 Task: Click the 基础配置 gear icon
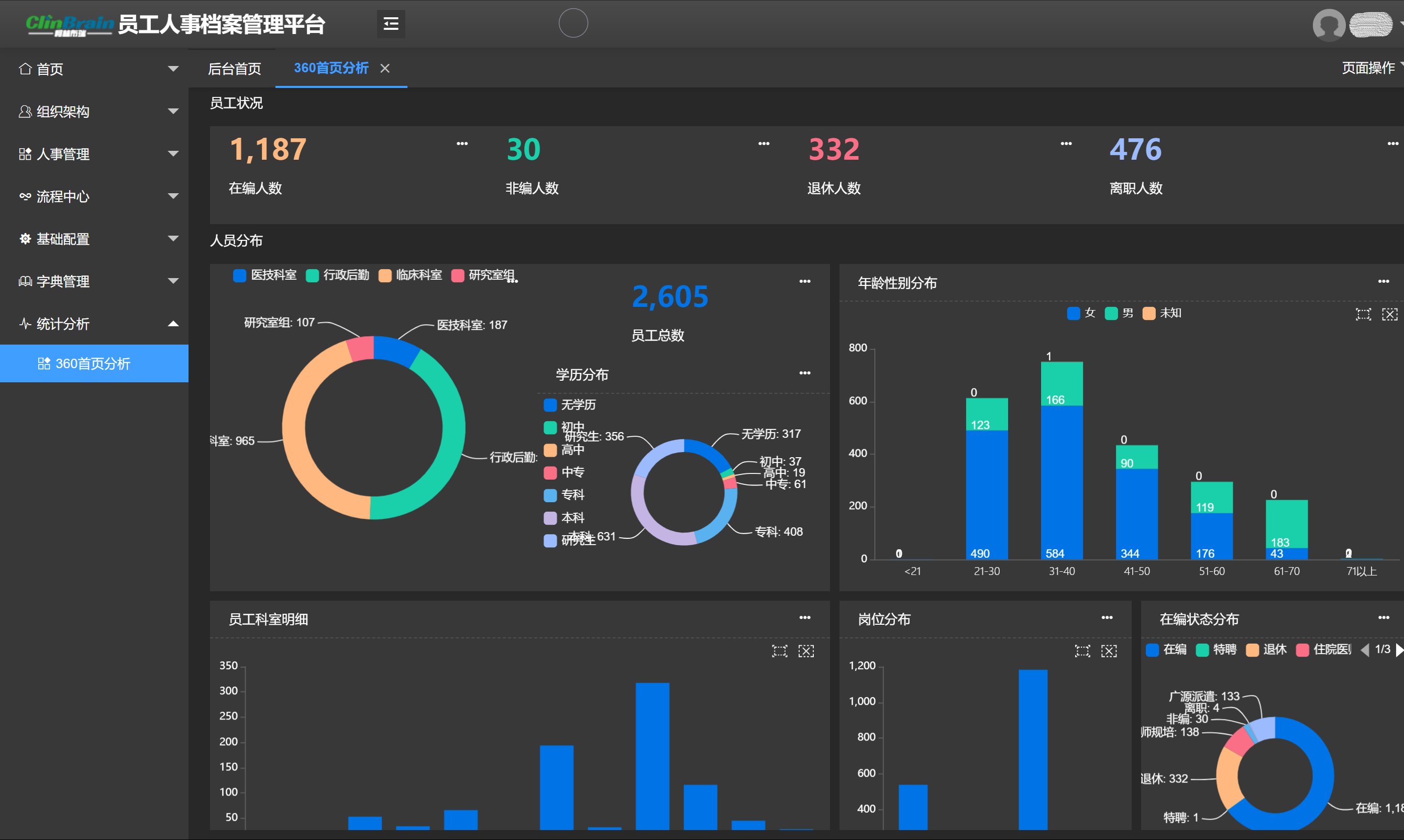click(25, 238)
